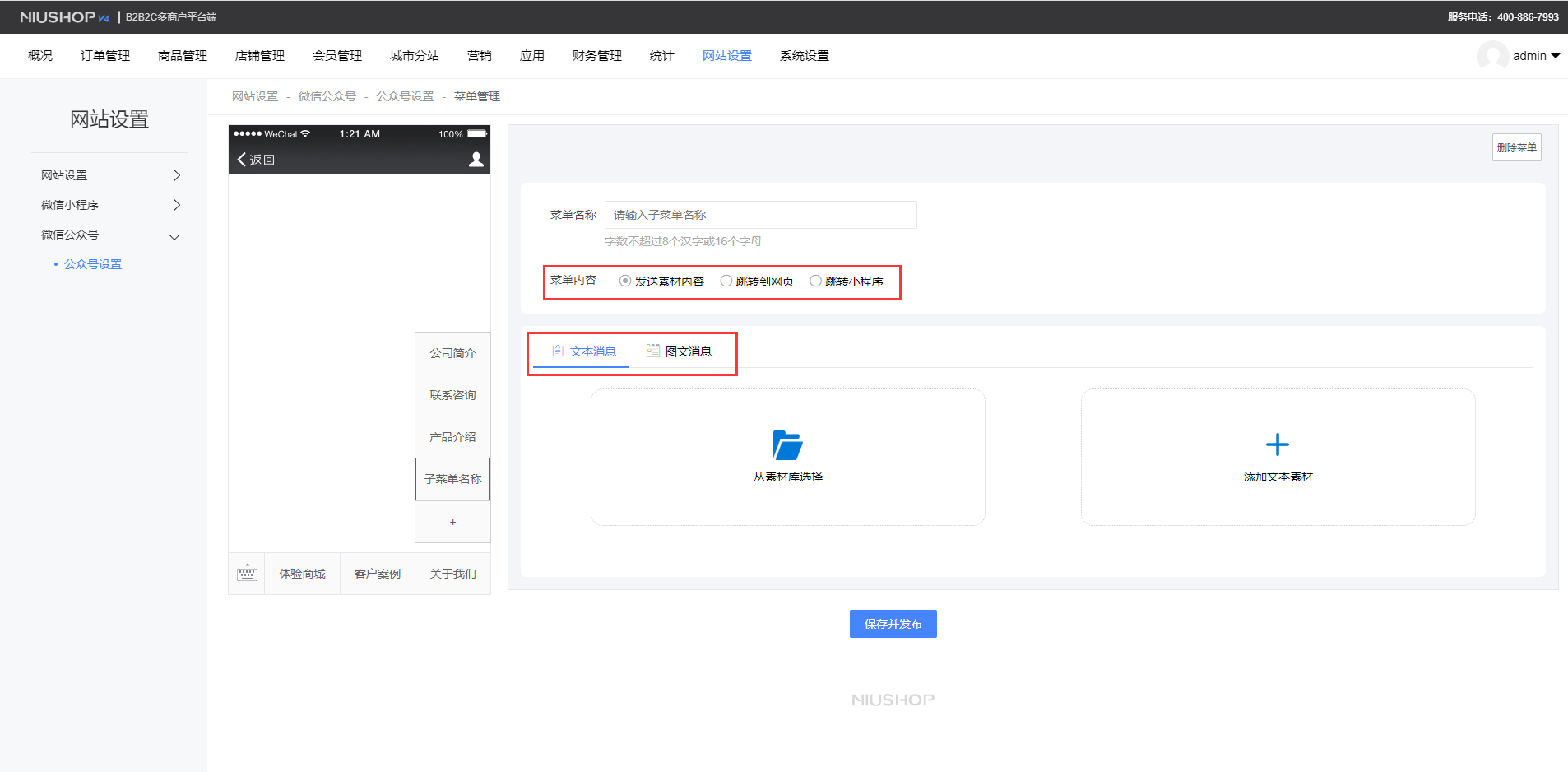1568x772 pixels.
Task: Select 产品介绍 submenu in phone preview
Action: [x=452, y=437]
